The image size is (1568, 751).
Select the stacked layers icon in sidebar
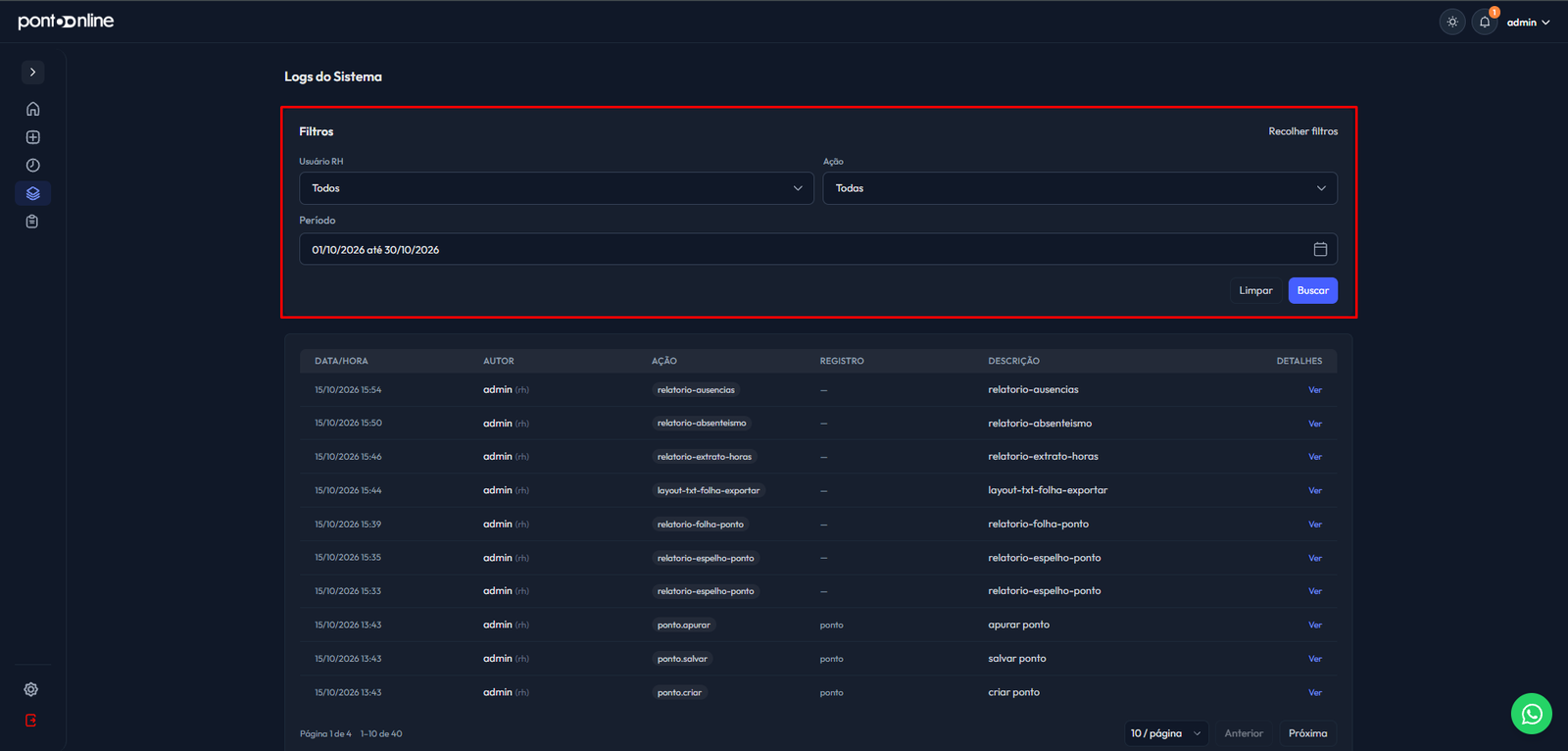(32, 193)
